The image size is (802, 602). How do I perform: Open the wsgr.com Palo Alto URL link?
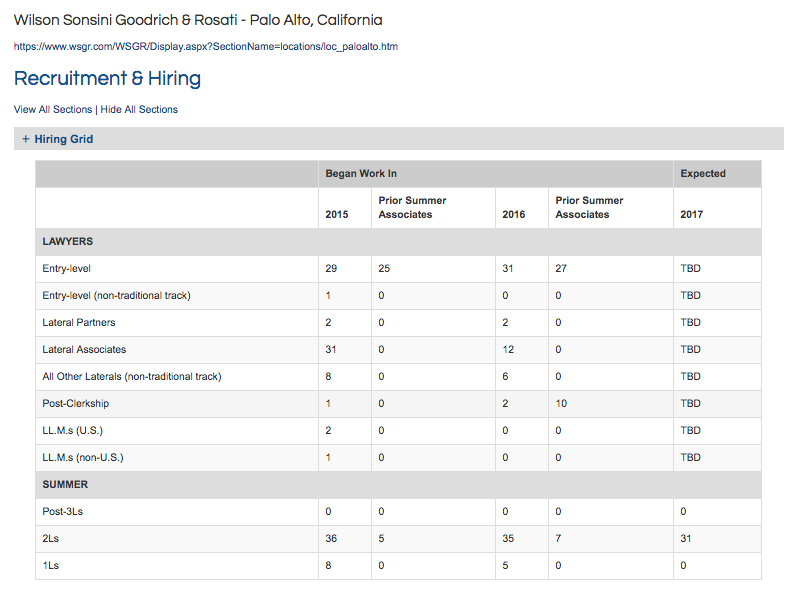point(206,47)
